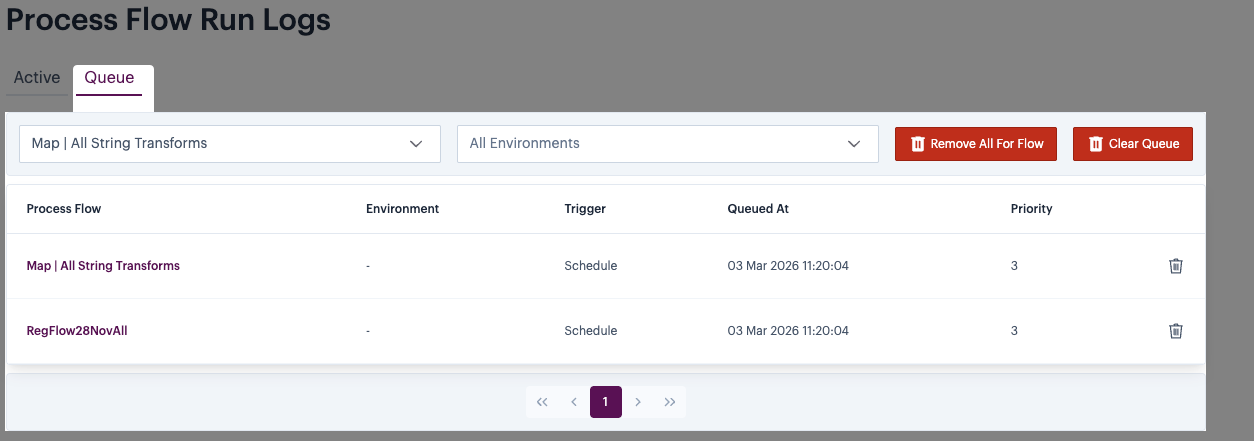Screen dimensions: 1254x441
Task: Click the Trigger column header
Action: point(585,209)
